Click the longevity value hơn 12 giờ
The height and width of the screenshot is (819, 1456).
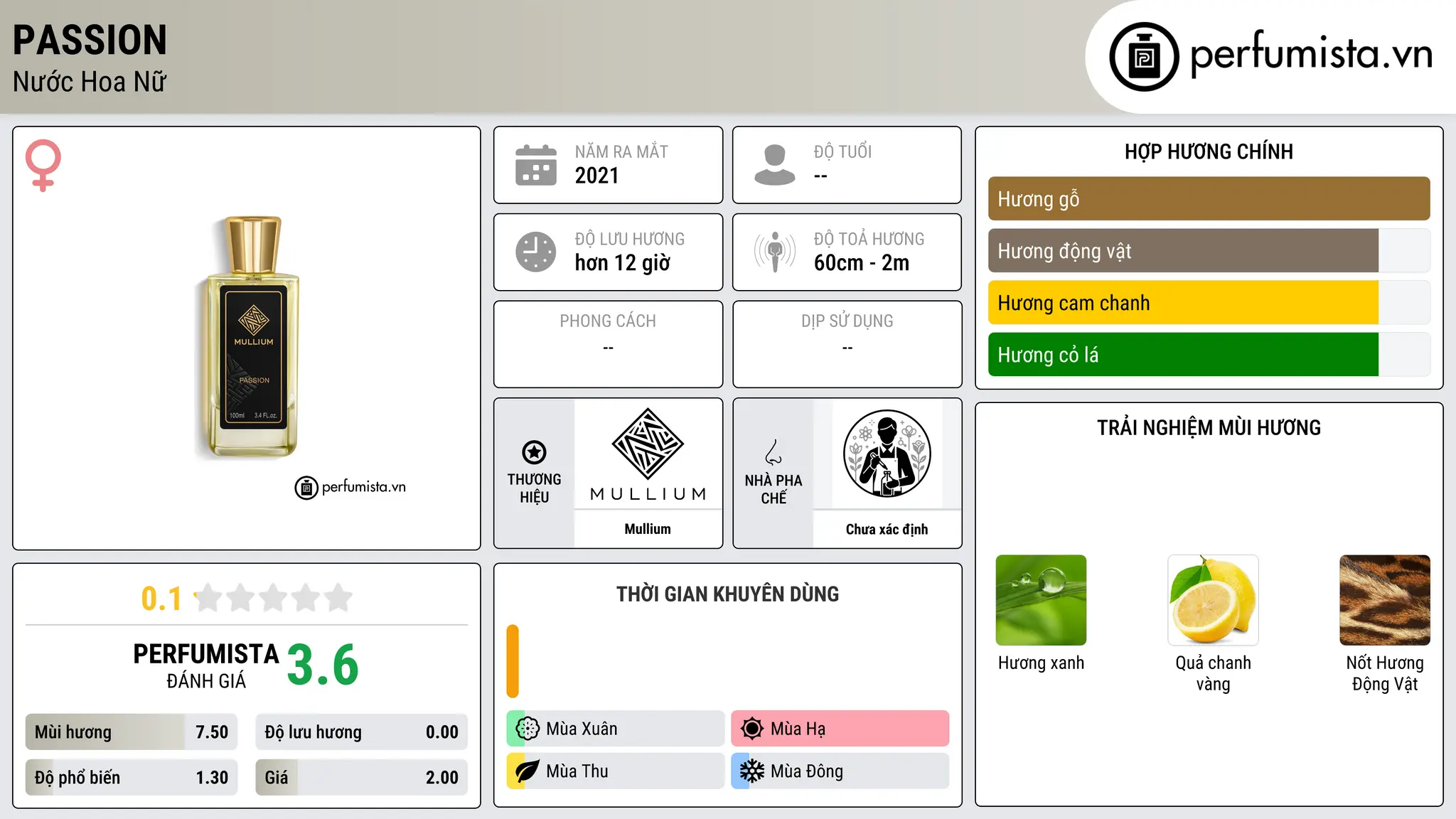[623, 263]
